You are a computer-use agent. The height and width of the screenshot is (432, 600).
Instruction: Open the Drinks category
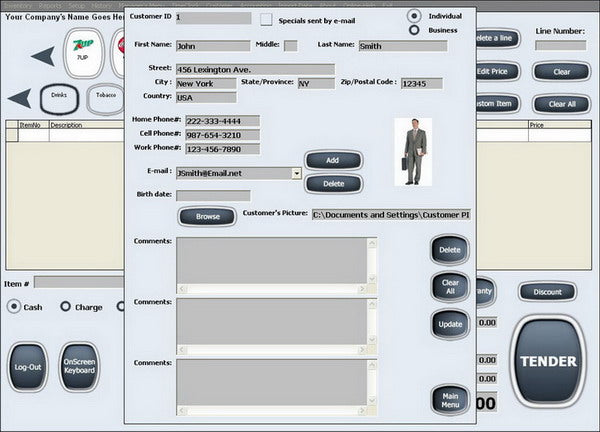tap(59, 99)
